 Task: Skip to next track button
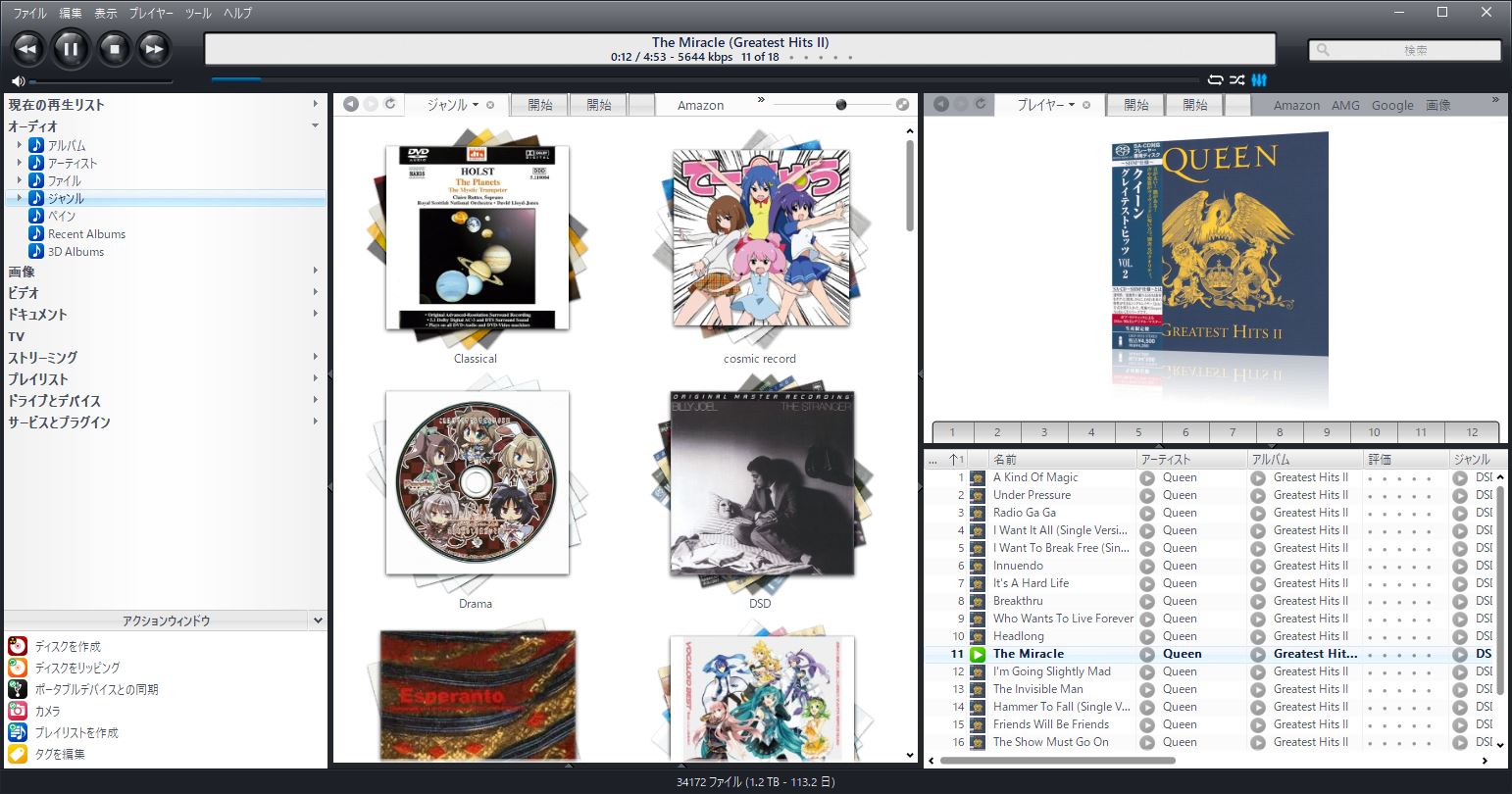153,48
